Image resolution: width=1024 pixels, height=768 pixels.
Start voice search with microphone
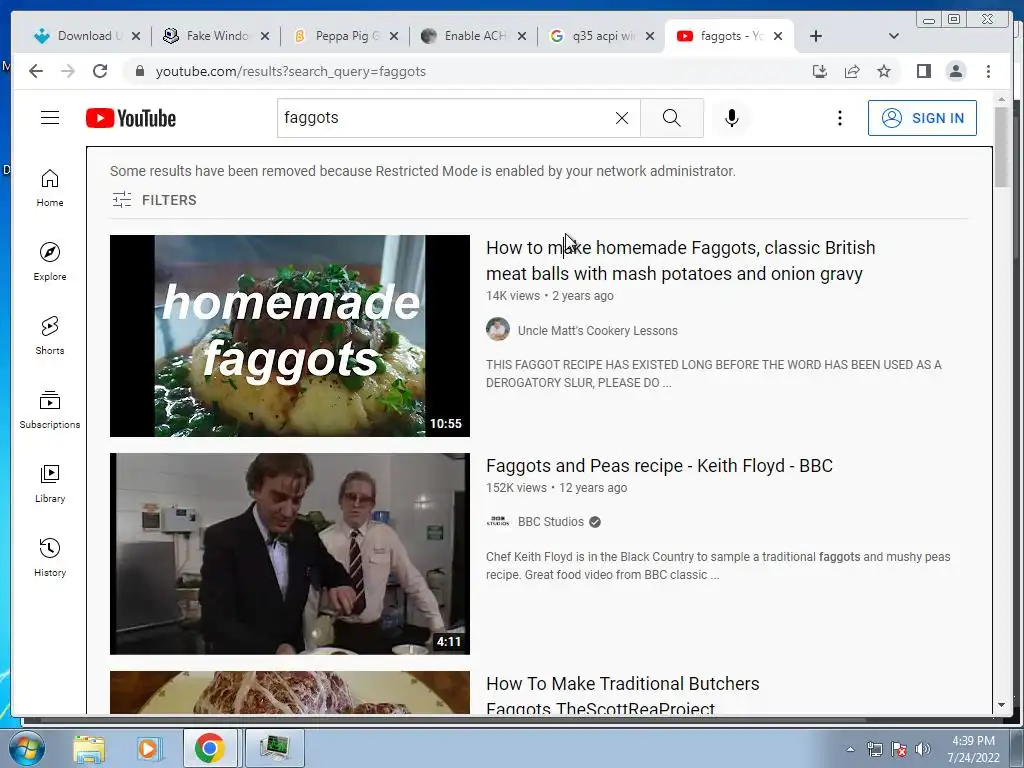pos(731,118)
